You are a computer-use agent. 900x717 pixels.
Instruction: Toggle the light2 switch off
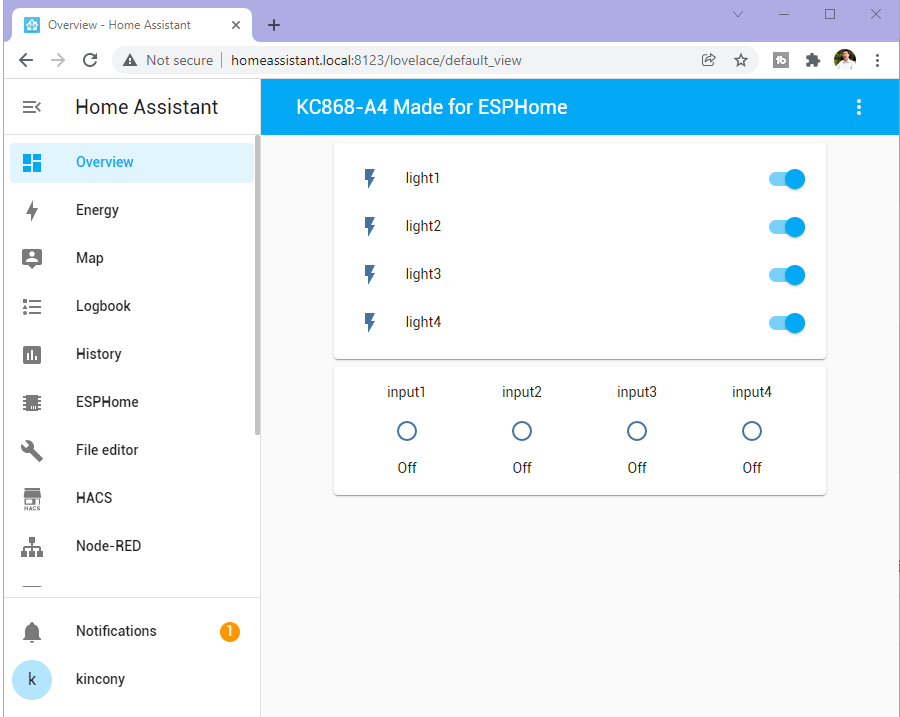(x=787, y=227)
